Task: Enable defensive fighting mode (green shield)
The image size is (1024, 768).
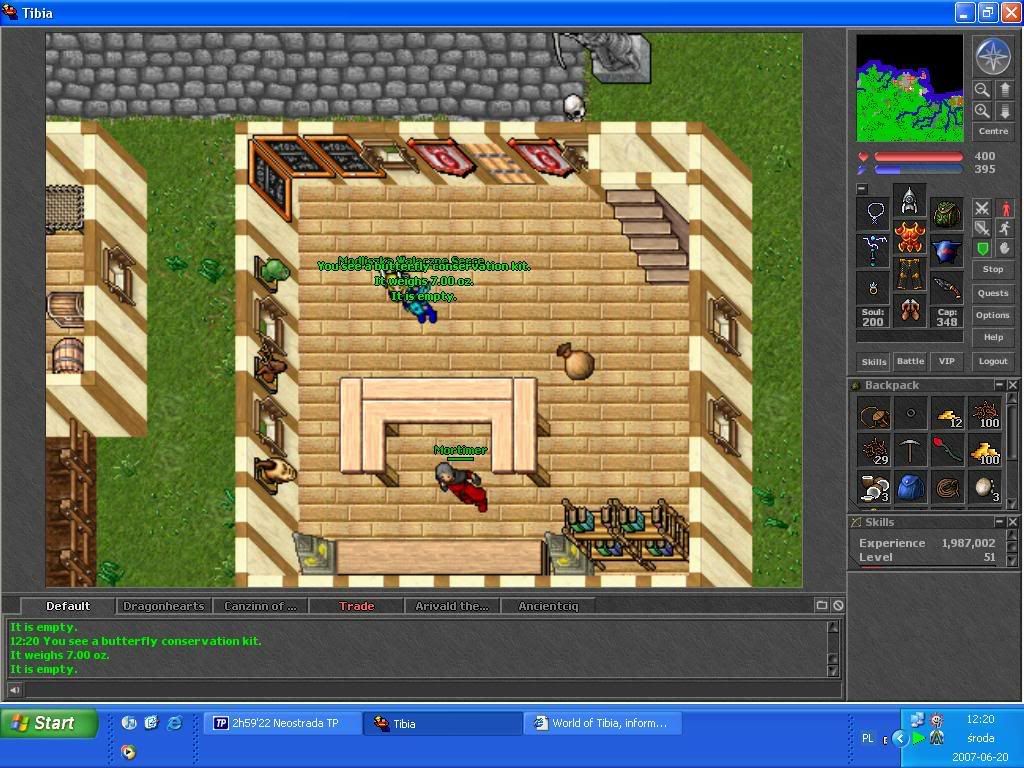Action: point(982,248)
